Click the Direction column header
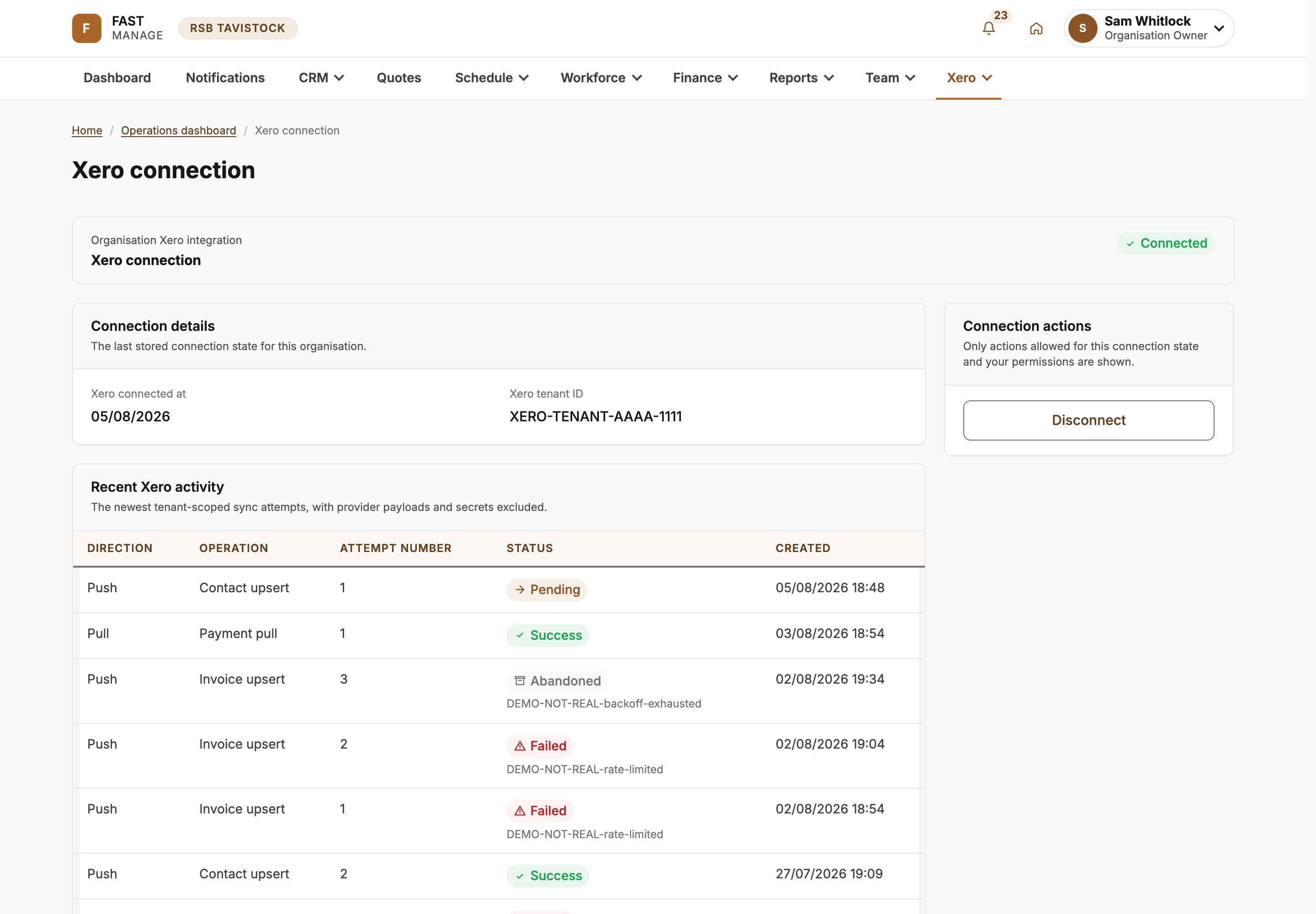Screen dimensions: 1316x914 point(120,548)
